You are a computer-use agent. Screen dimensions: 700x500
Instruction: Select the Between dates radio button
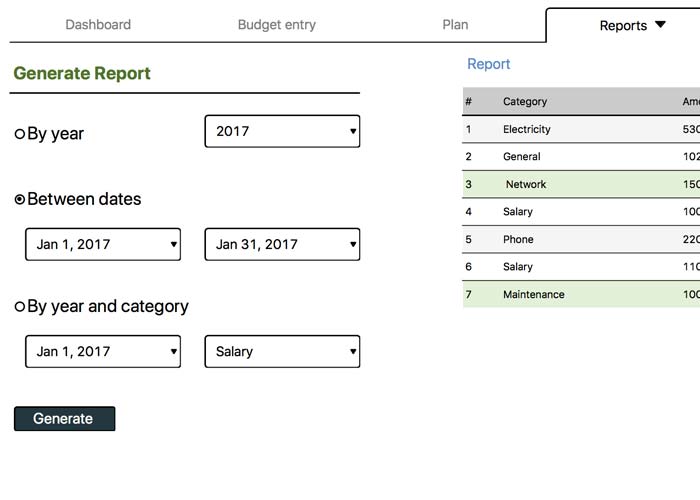tap(20, 199)
